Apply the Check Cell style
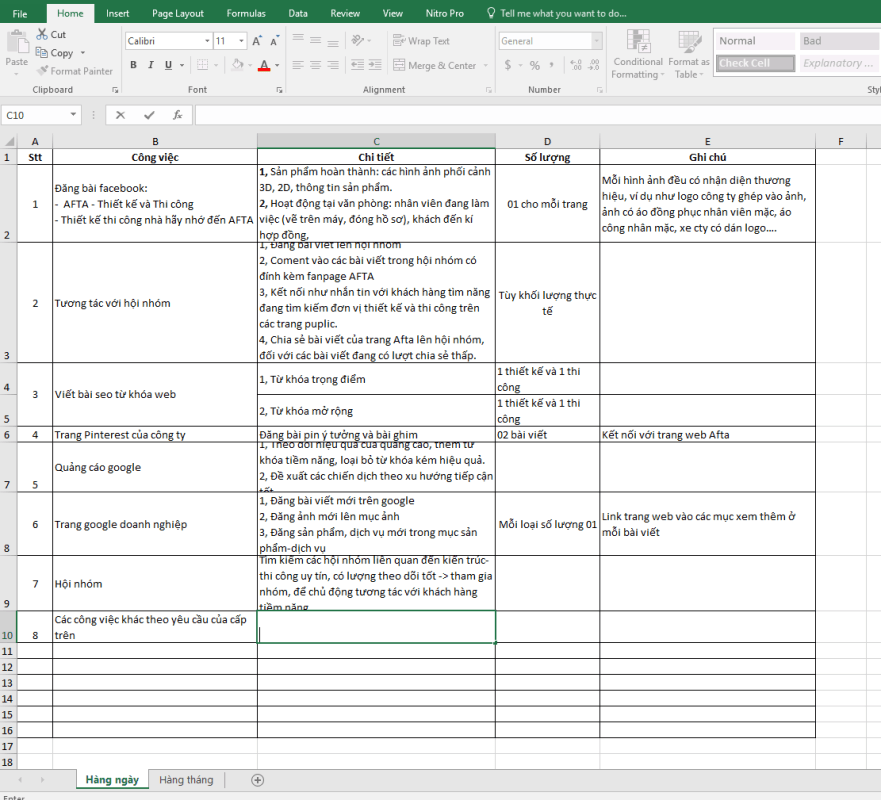The image size is (881, 800). tap(755, 63)
